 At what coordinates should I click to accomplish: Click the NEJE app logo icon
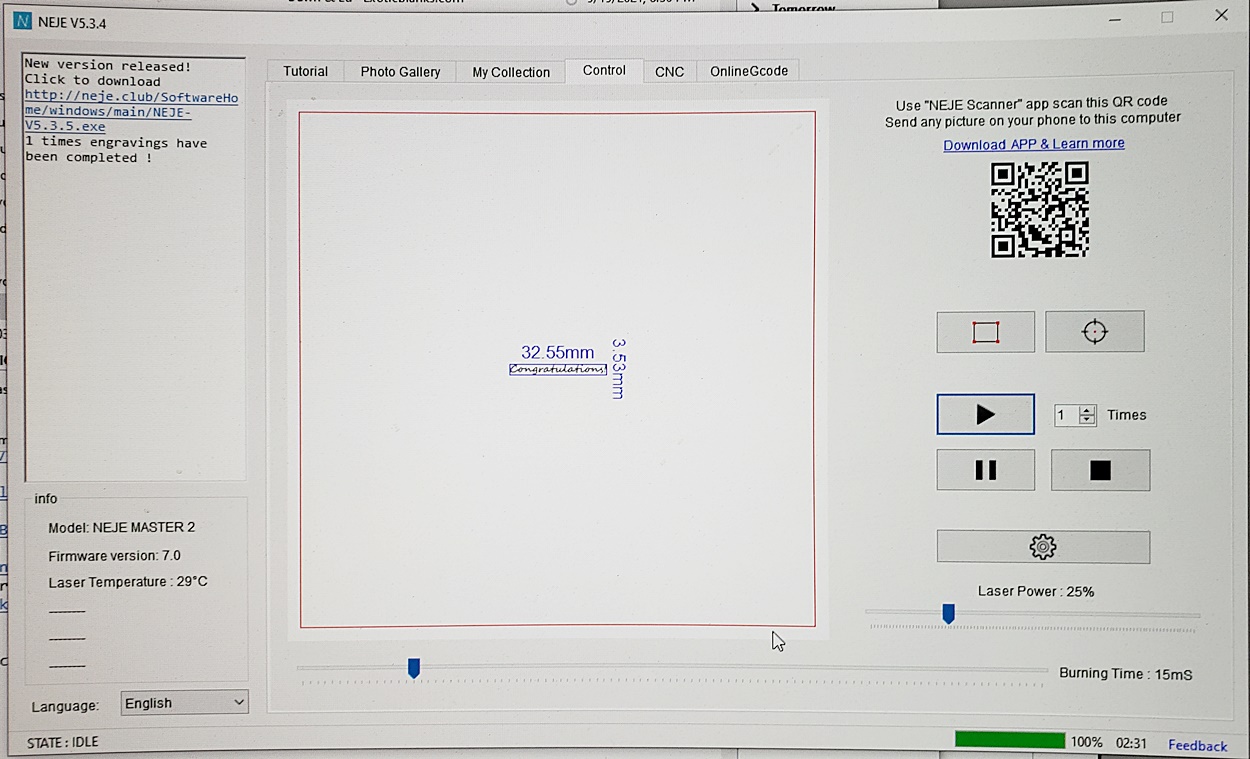tap(24, 21)
